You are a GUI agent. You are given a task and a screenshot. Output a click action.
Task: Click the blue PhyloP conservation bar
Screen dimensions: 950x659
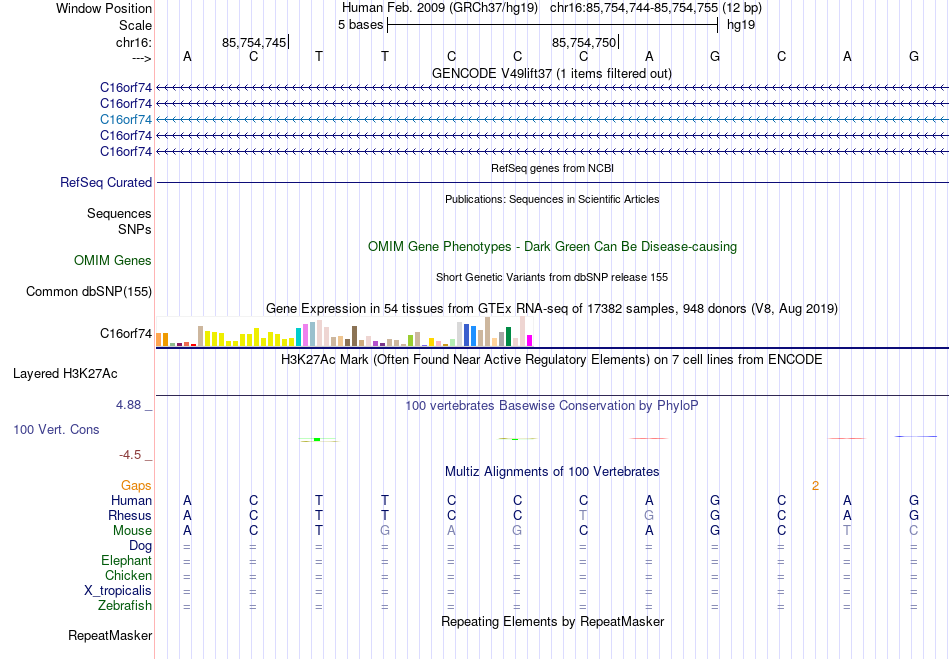[915, 436]
